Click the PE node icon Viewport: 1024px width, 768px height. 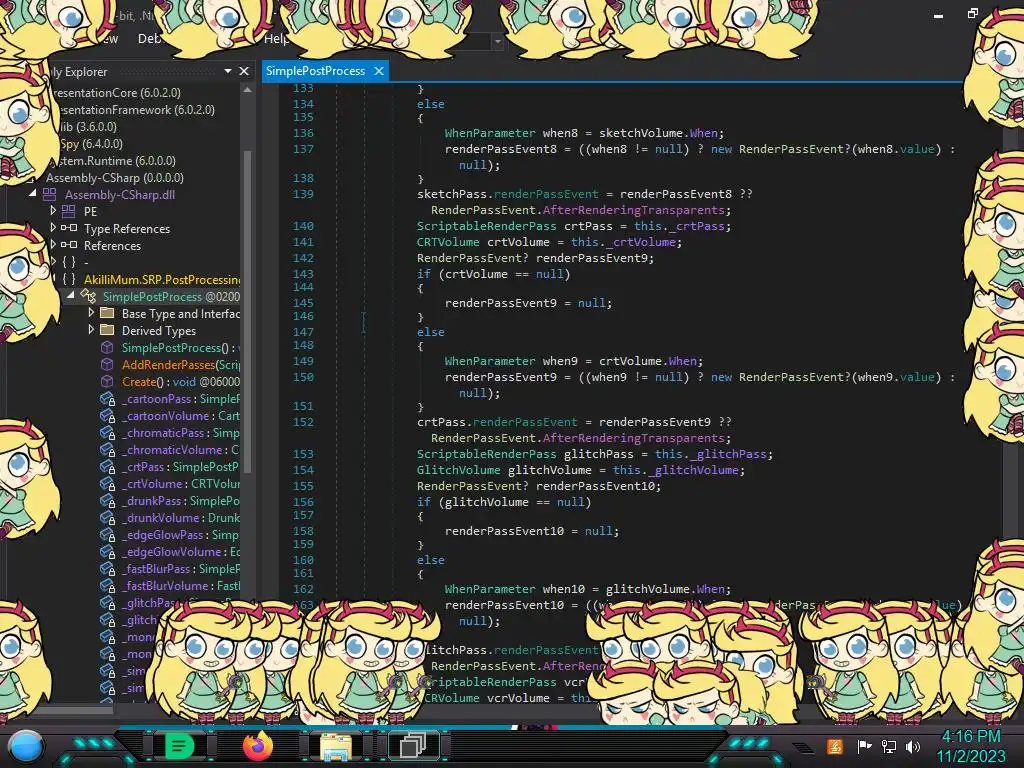[69, 212]
